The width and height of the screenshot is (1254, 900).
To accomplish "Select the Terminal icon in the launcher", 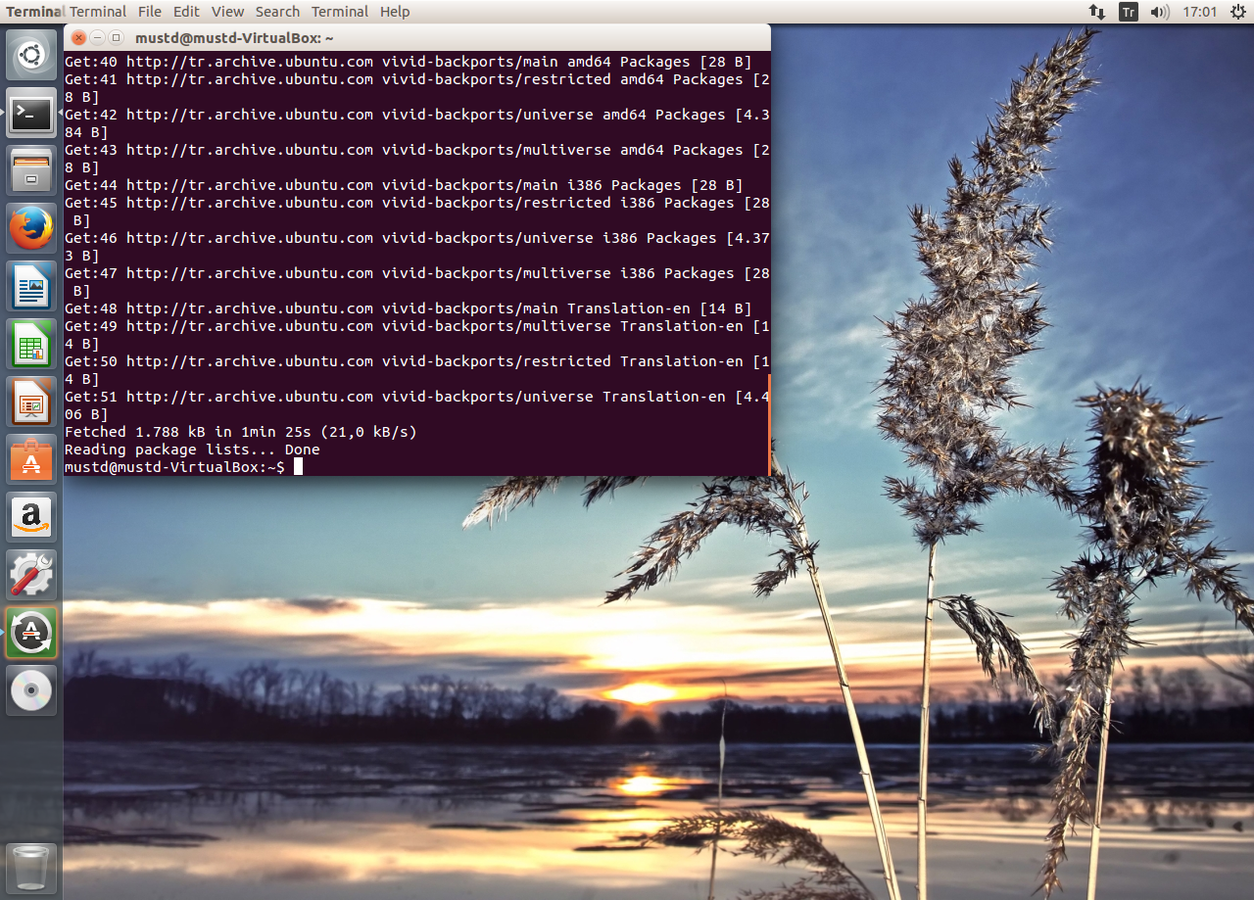I will click(x=31, y=113).
